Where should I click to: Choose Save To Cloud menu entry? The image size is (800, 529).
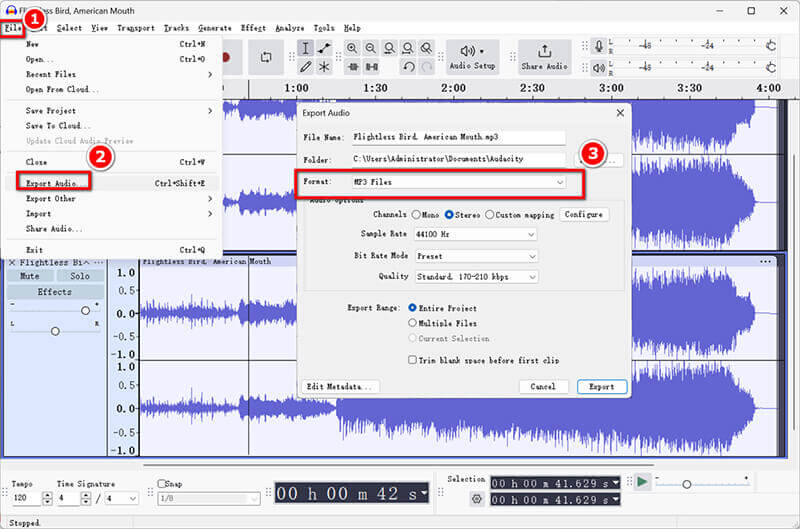[x=113, y=125]
